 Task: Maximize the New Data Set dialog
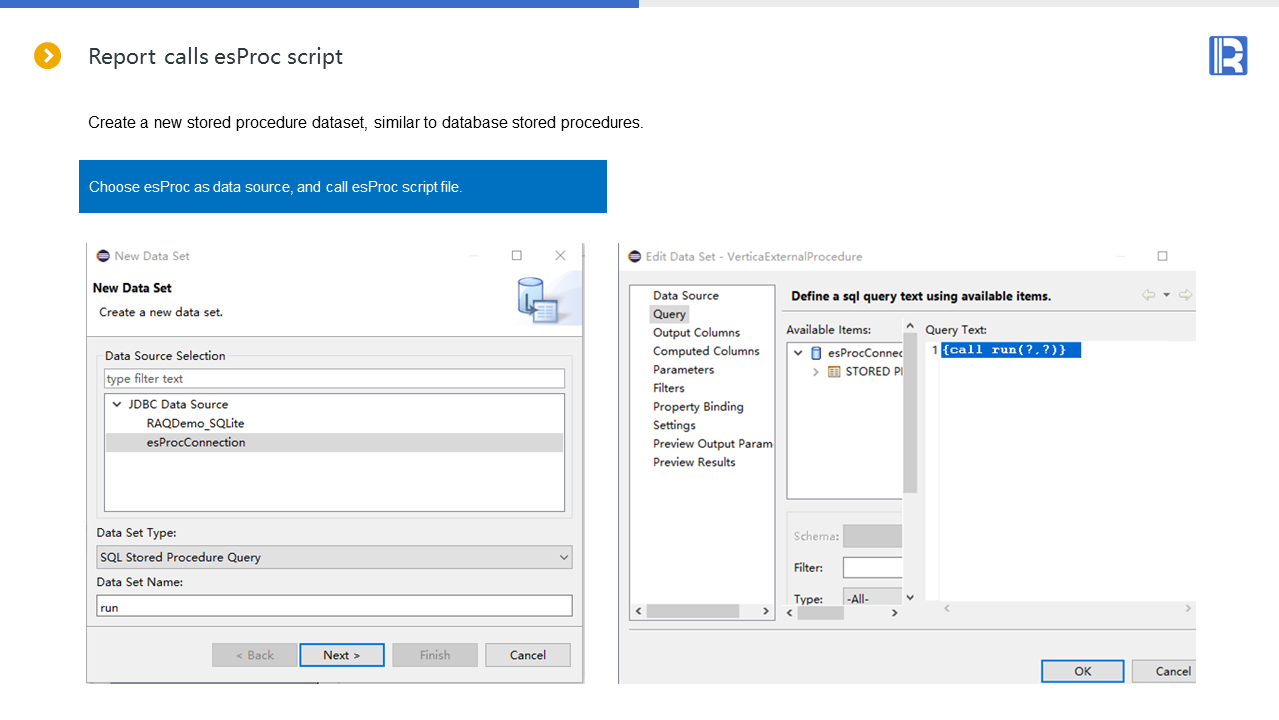click(x=516, y=256)
